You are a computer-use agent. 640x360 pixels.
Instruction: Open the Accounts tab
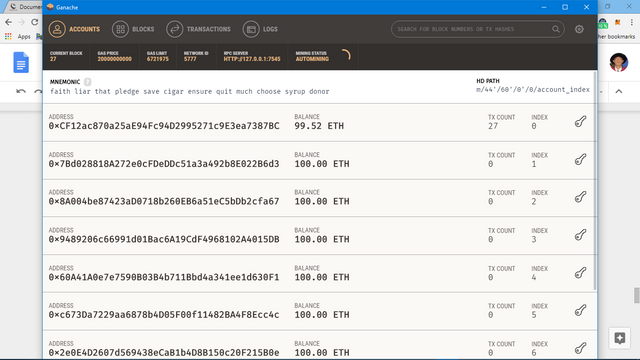(x=74, y=29)
